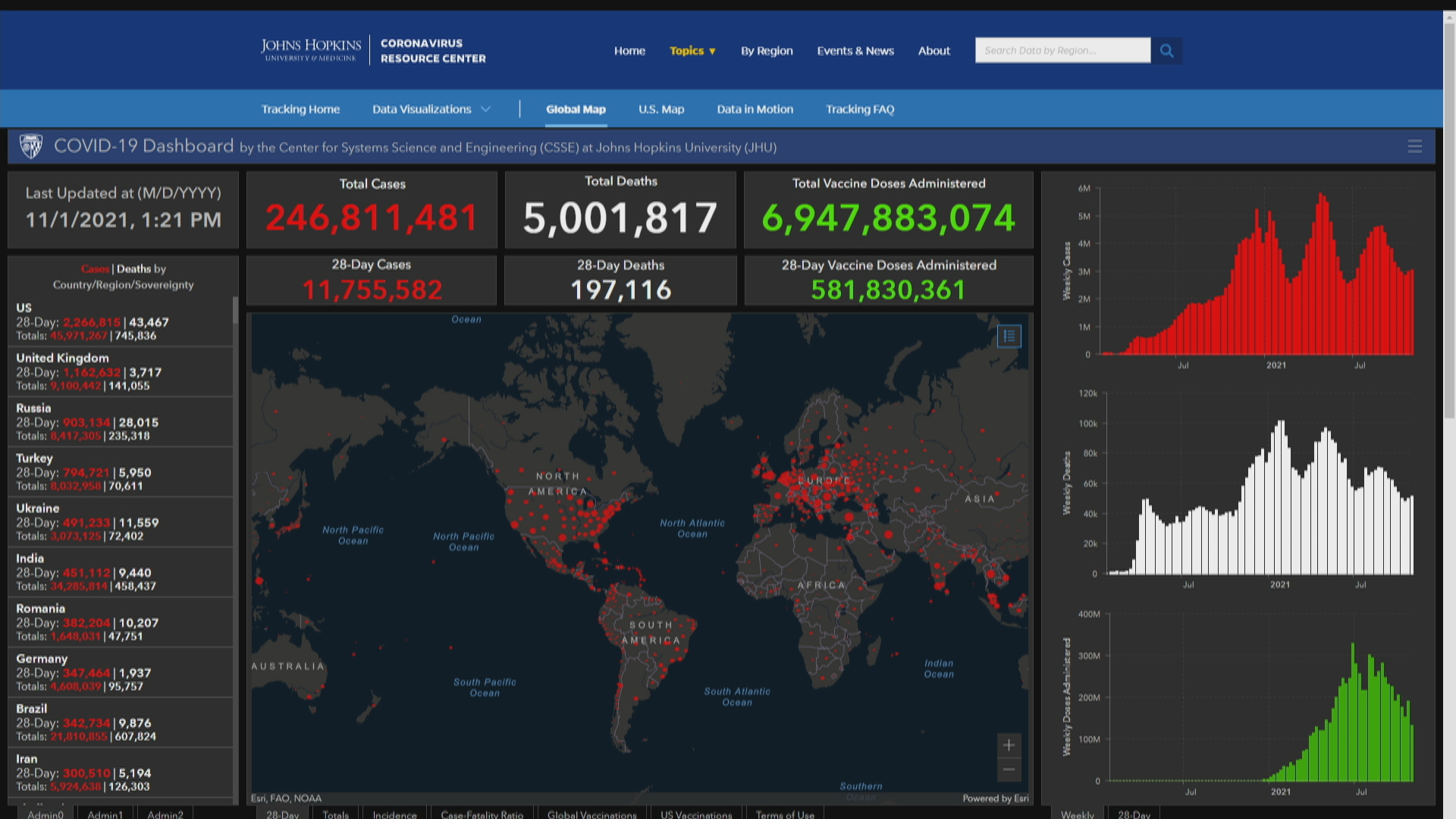The width and height of the screenshot is (1456, 819).
Task: Select the US row in country list
Action: (x=120, y=322)
